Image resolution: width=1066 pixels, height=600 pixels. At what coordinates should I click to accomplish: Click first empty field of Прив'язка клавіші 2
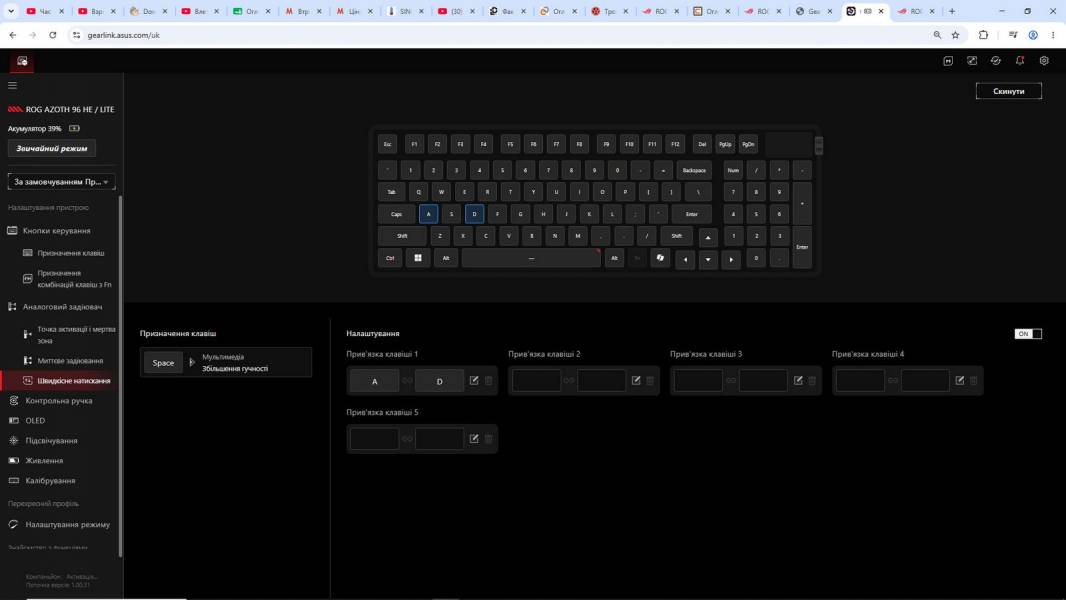536,381
